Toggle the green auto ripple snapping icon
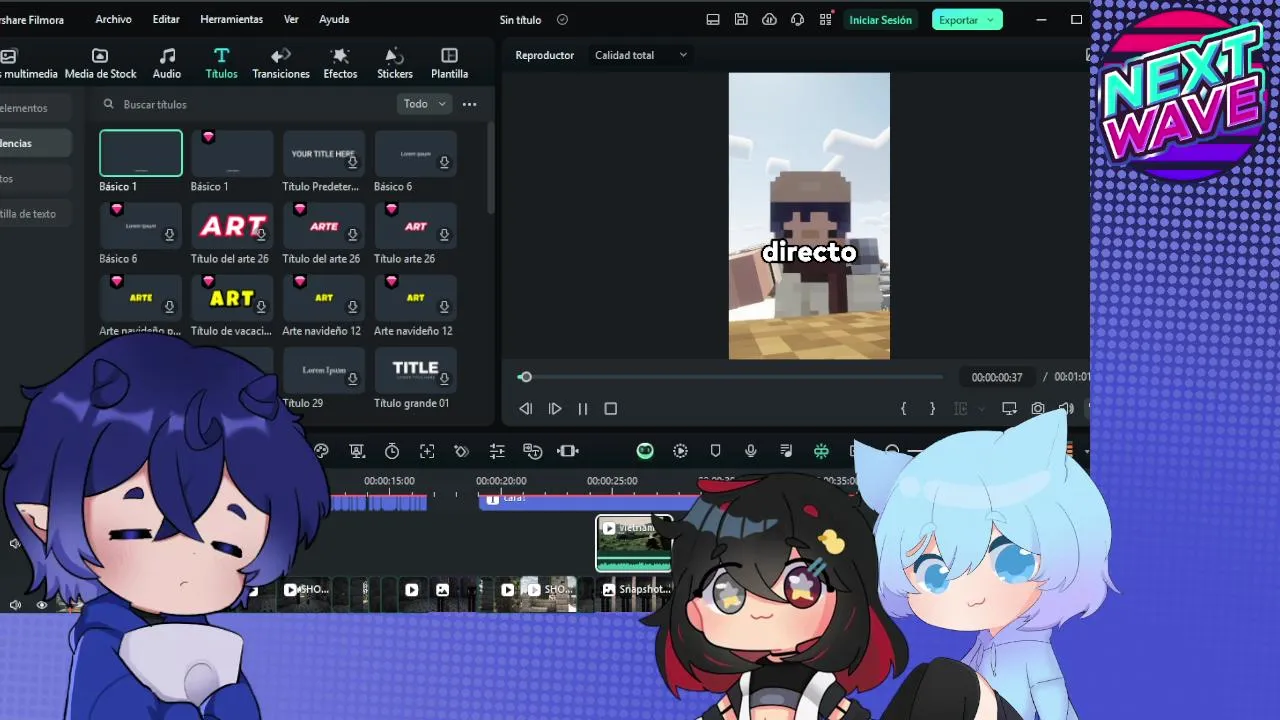This screenshot has height=720, width=1280. (x=821, y=451)
